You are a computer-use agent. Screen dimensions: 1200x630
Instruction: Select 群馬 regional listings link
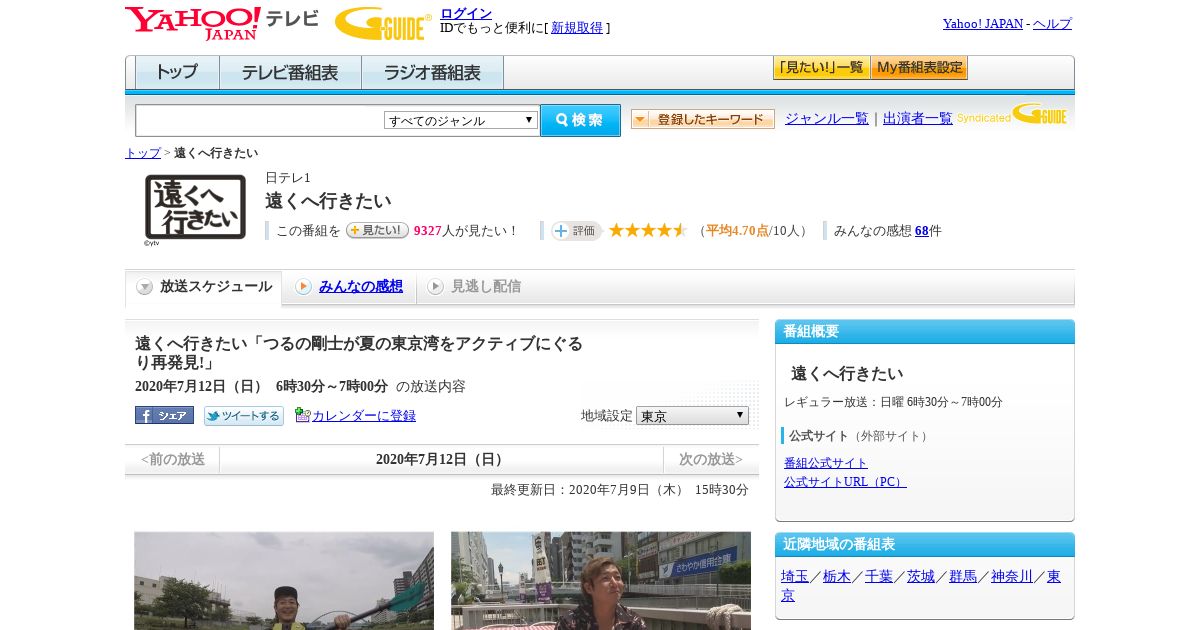point(963,576)
